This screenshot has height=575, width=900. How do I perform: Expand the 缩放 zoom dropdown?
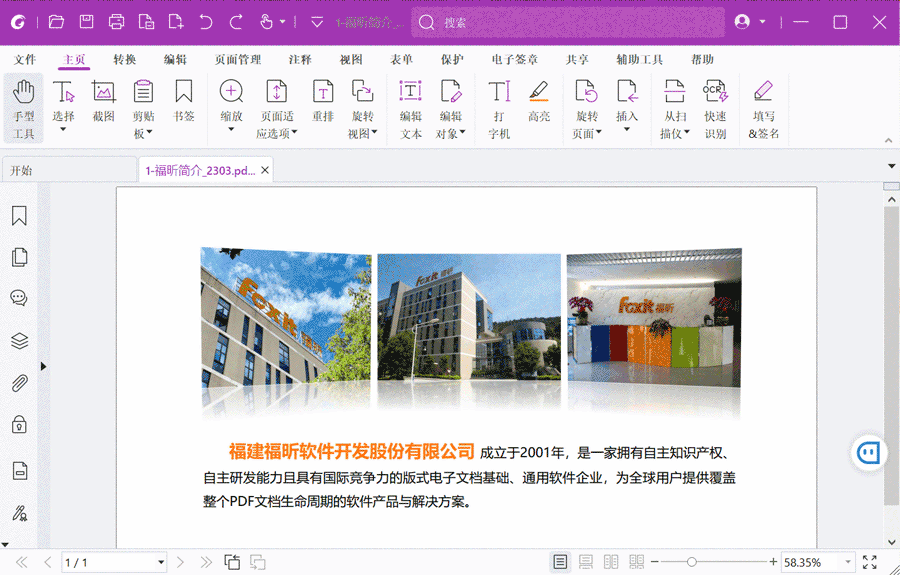click(x=231, y=130)
